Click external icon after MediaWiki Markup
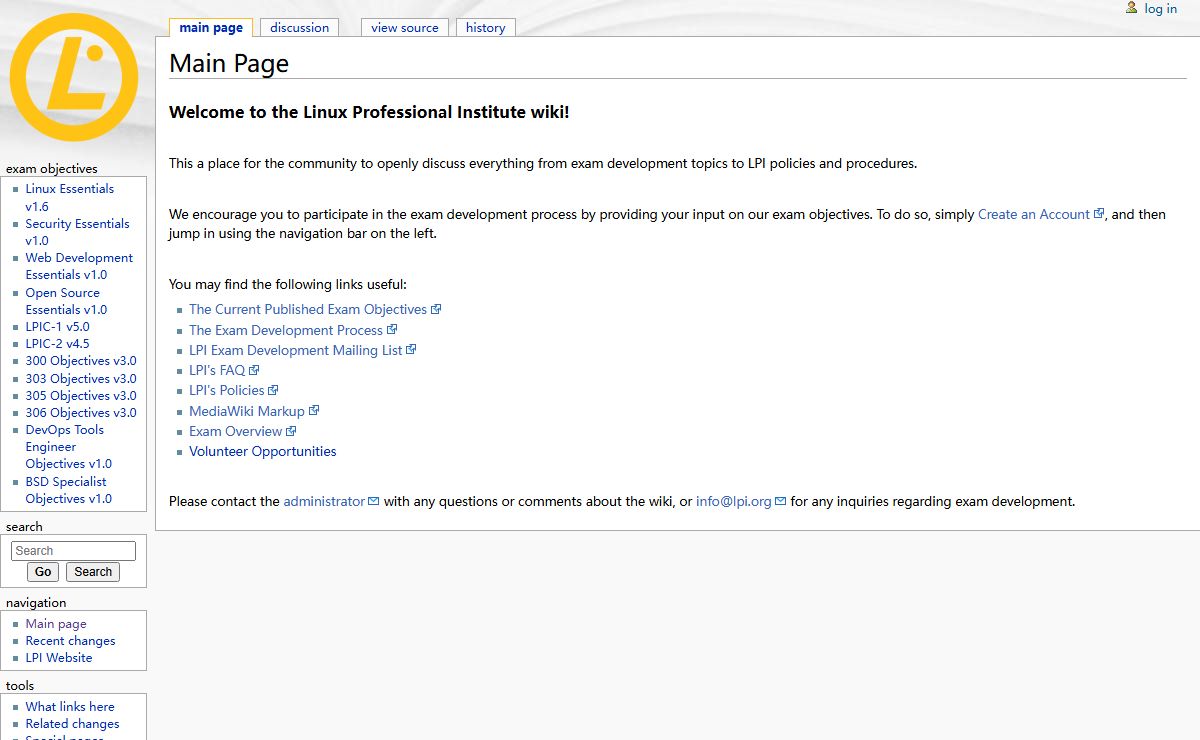This screenshot has width=1200, height=740. click(314, 410)
